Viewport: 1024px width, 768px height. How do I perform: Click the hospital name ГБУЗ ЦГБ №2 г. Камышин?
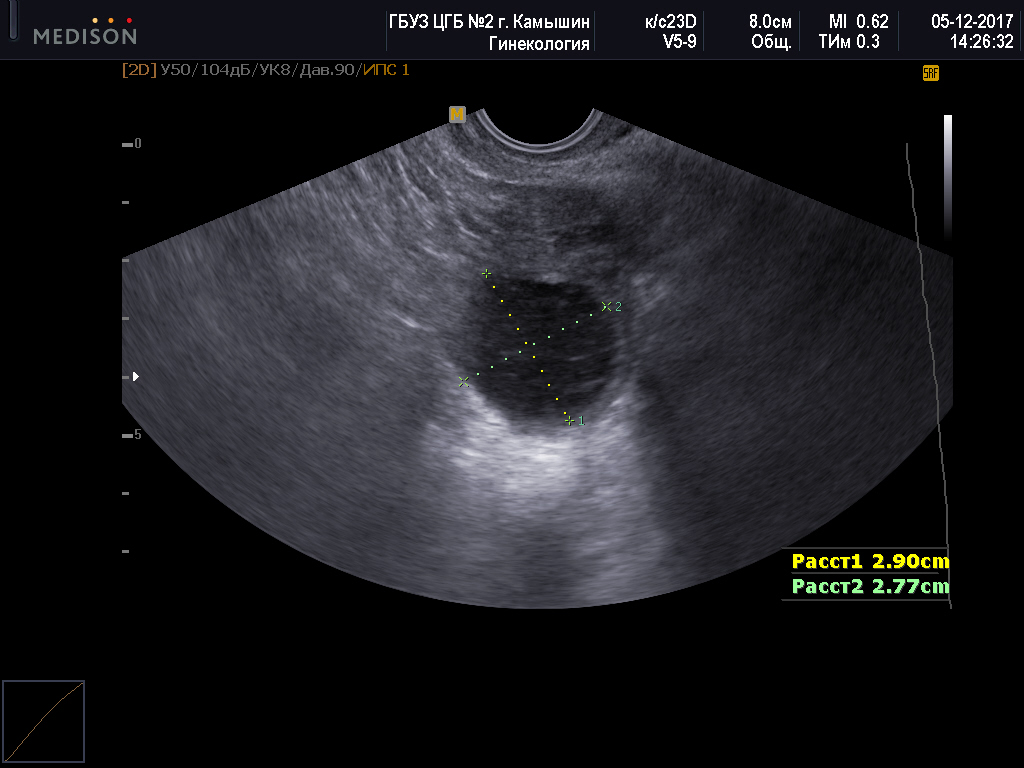point(489,22)
